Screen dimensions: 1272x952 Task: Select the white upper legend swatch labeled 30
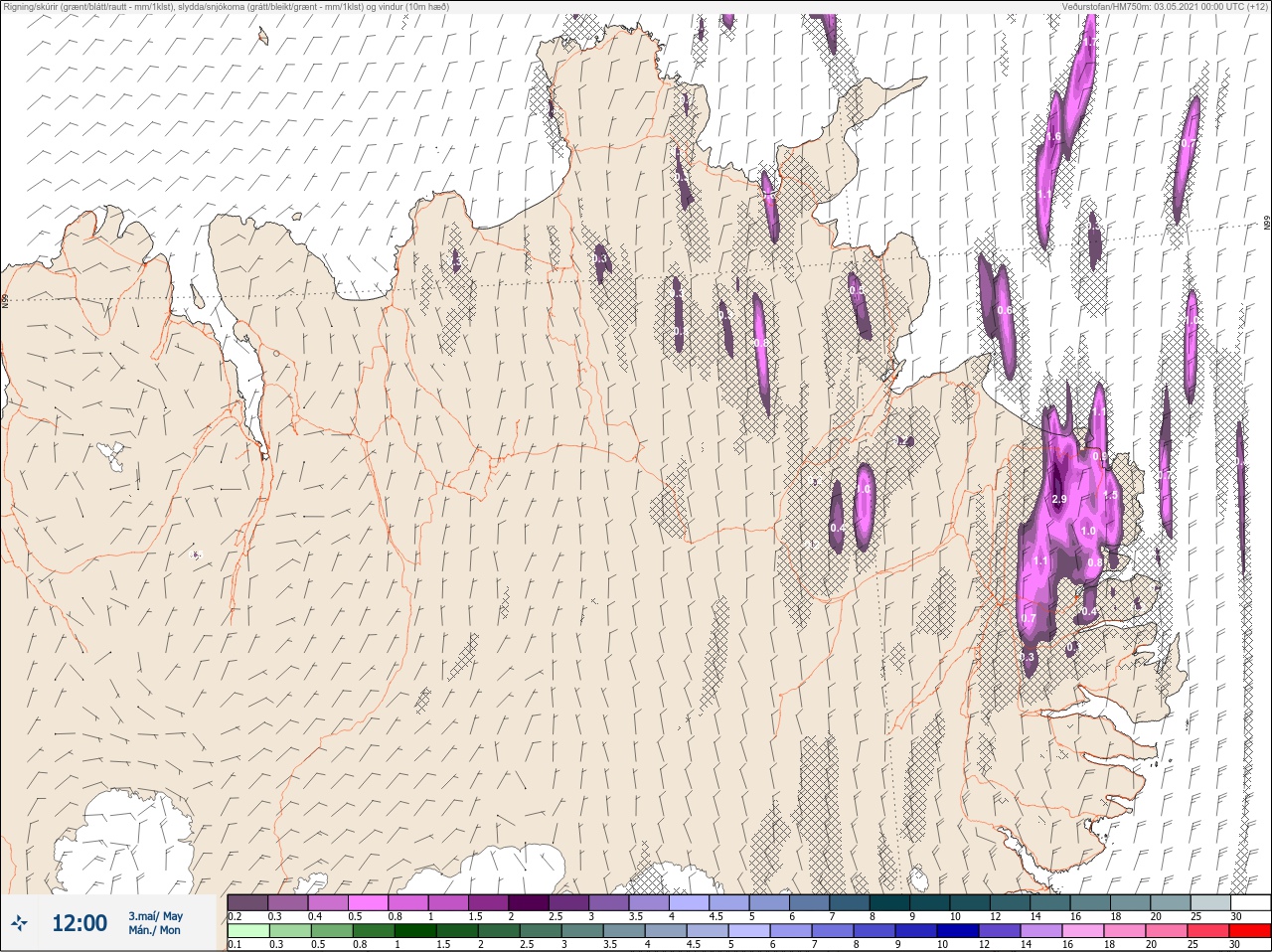coord(1250,902)
